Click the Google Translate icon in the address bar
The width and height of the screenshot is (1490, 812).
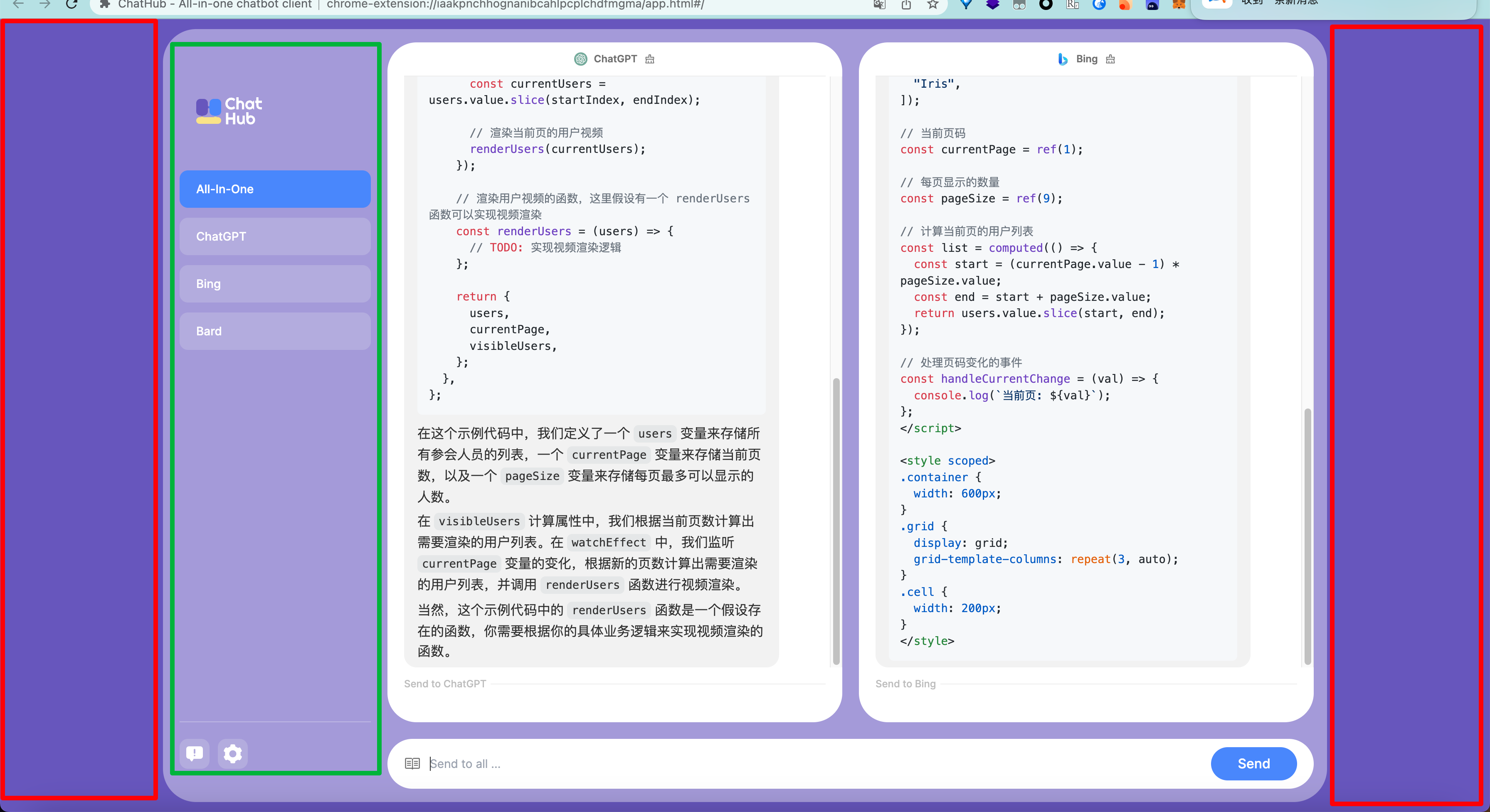coord(878,5)
